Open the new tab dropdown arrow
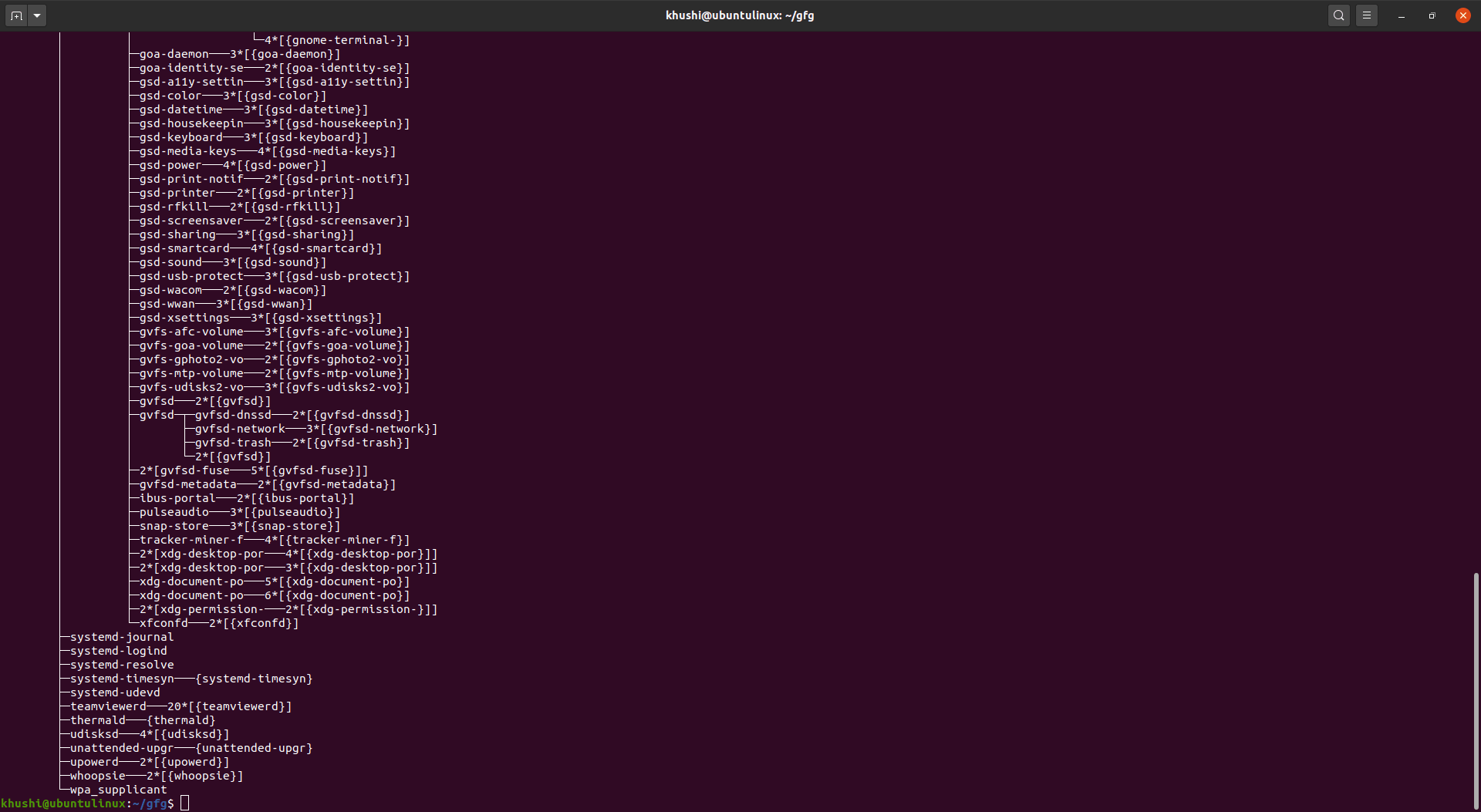1481x812 pixels. [36, 15]
